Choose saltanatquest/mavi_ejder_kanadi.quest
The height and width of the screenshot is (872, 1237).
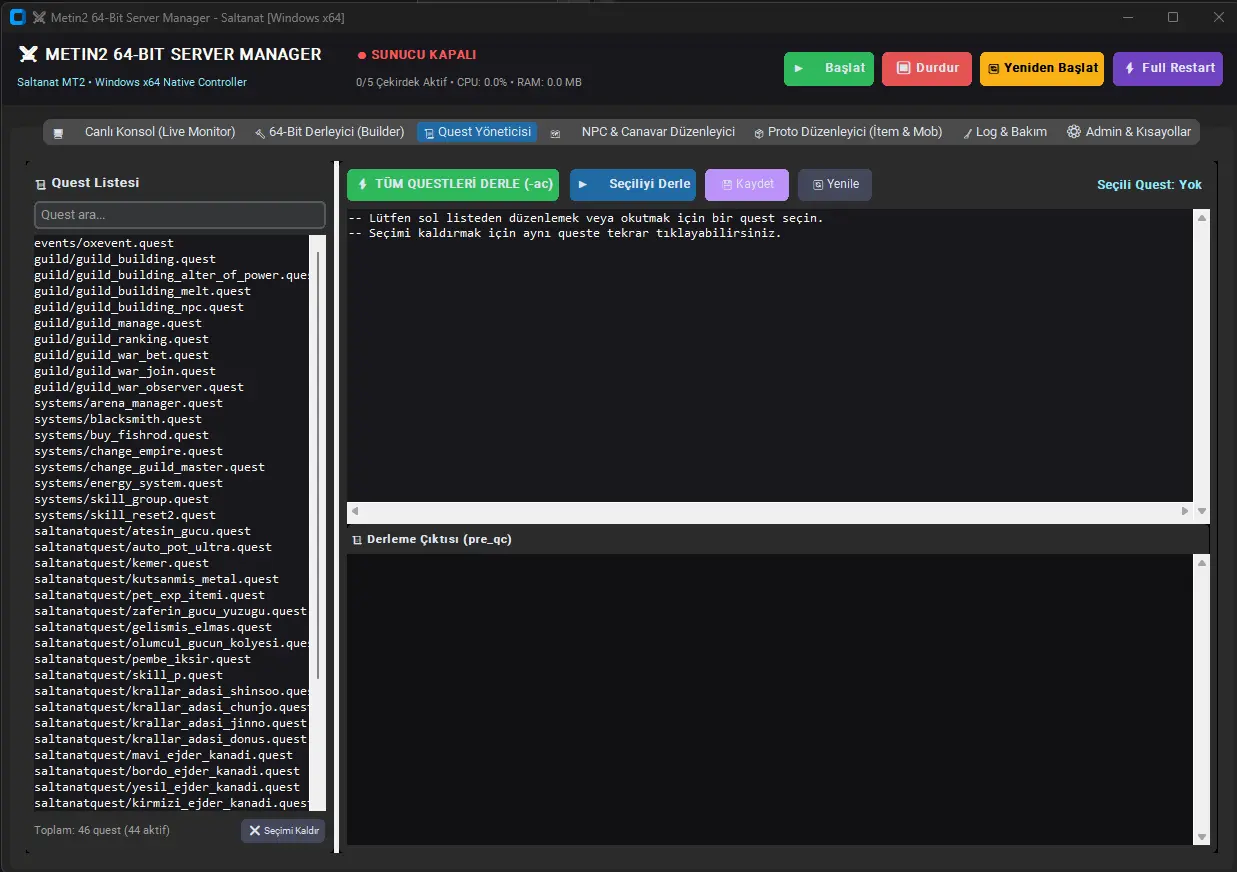pyautogui.click(x=164, y=755)
